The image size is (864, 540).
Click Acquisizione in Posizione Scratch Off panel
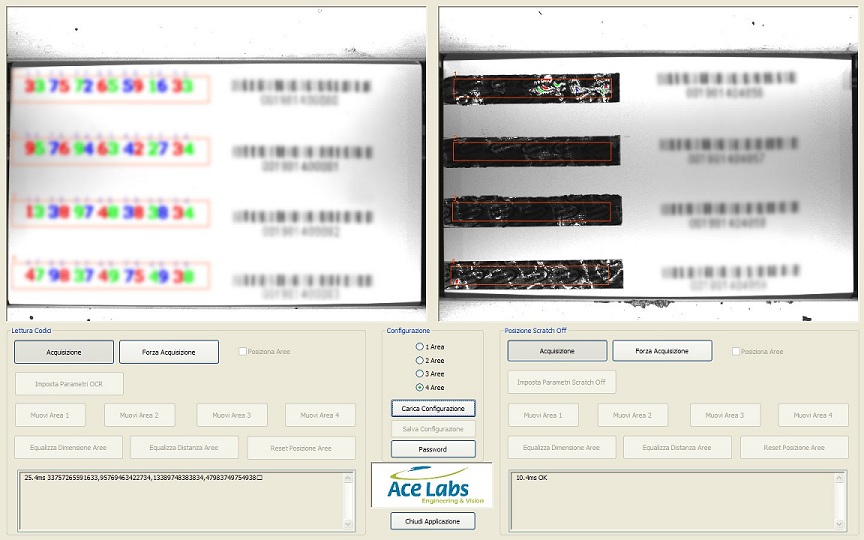coord(557,351)
